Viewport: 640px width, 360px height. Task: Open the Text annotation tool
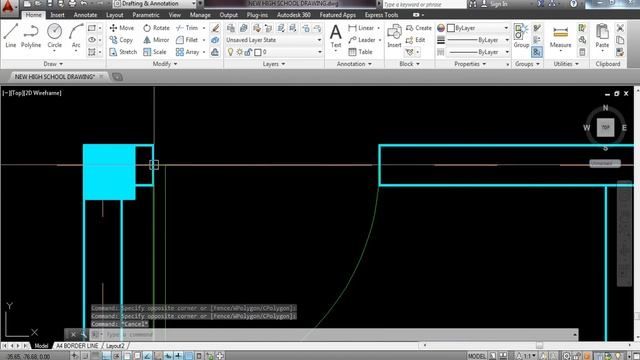[x=336, y=36]
